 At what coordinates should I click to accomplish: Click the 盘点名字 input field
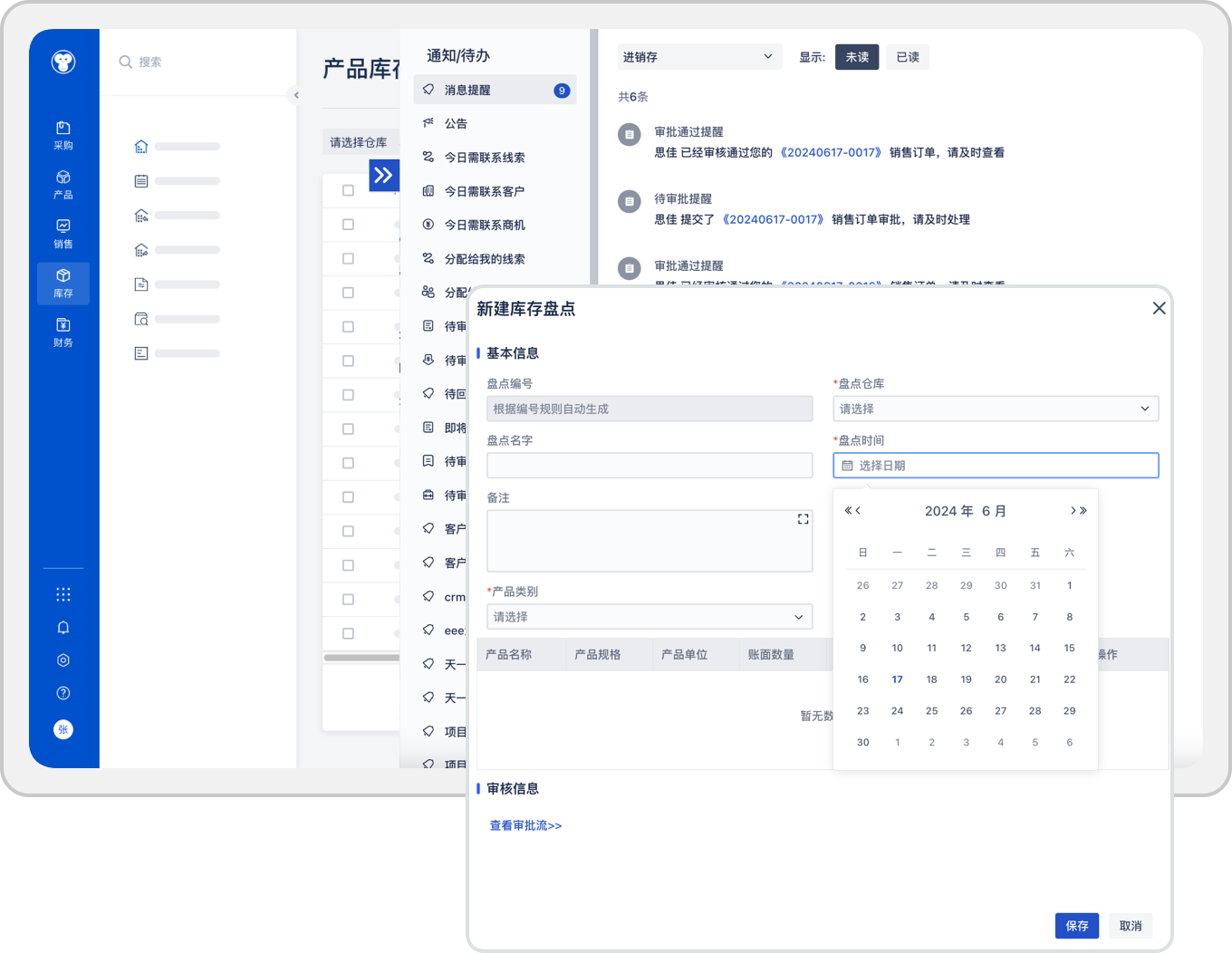pyautogui.click(x=649, y=466)
